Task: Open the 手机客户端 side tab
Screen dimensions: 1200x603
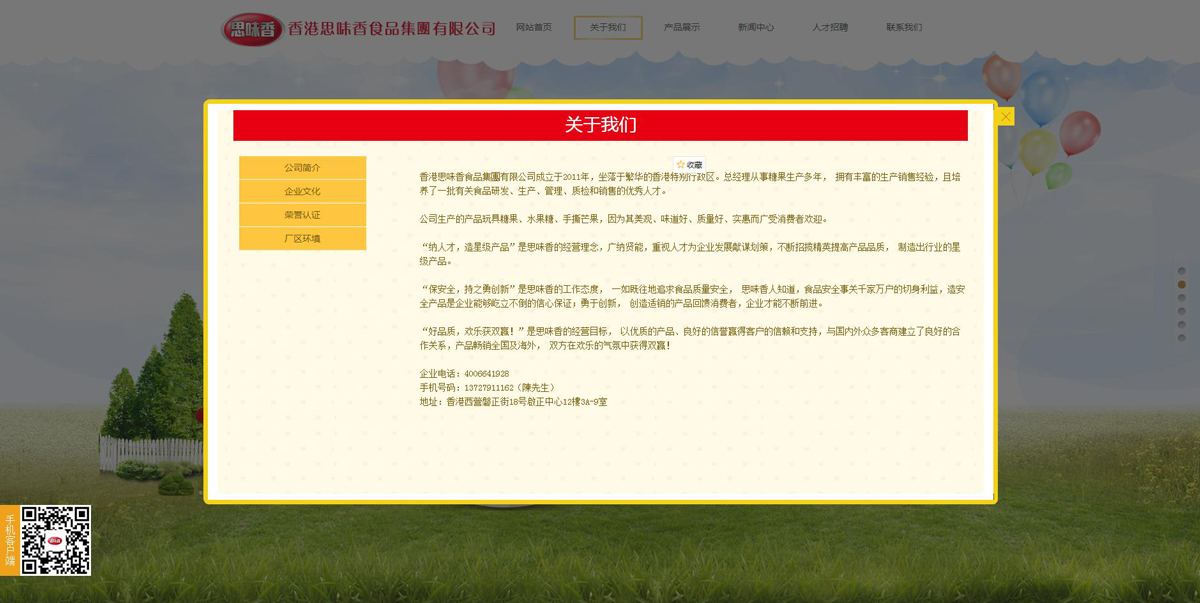Action: (x=9, y=540)
